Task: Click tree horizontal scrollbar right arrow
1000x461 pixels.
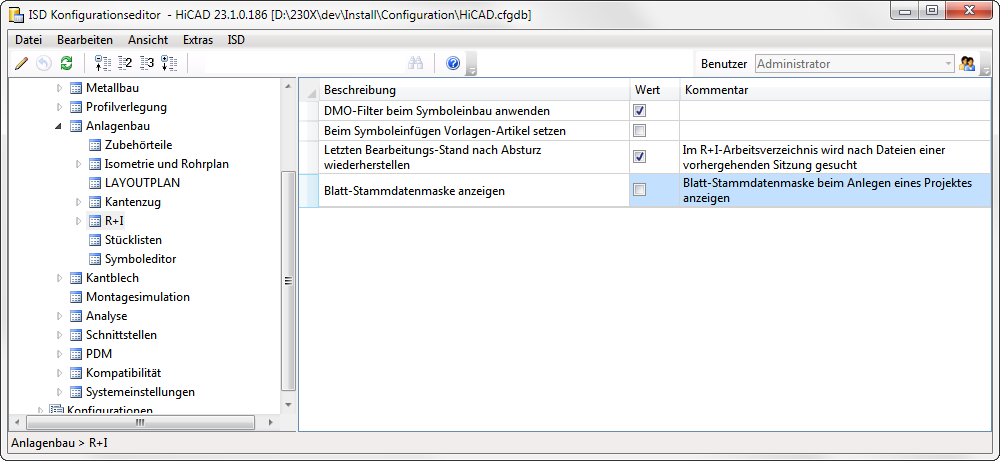Action: pos(270,422)
